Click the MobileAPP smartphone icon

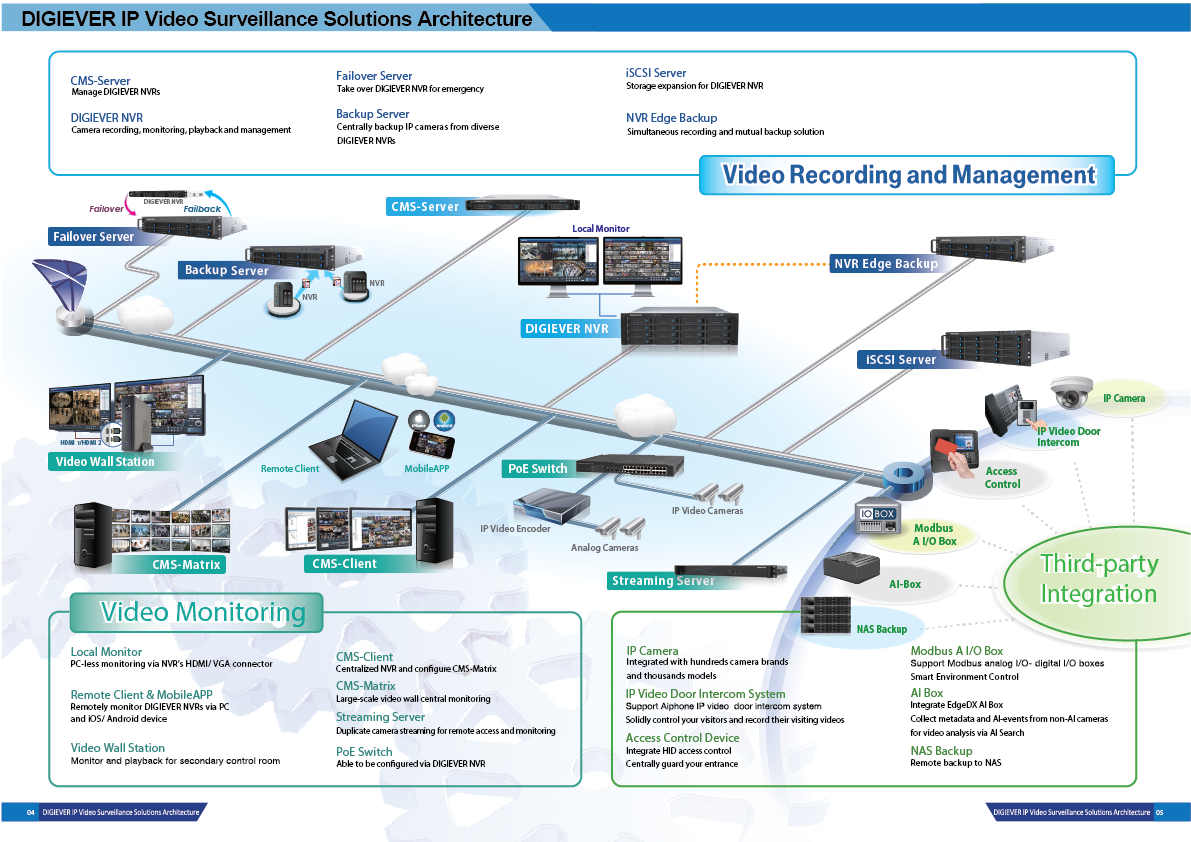pyautogui.click(x=433, y=436)
